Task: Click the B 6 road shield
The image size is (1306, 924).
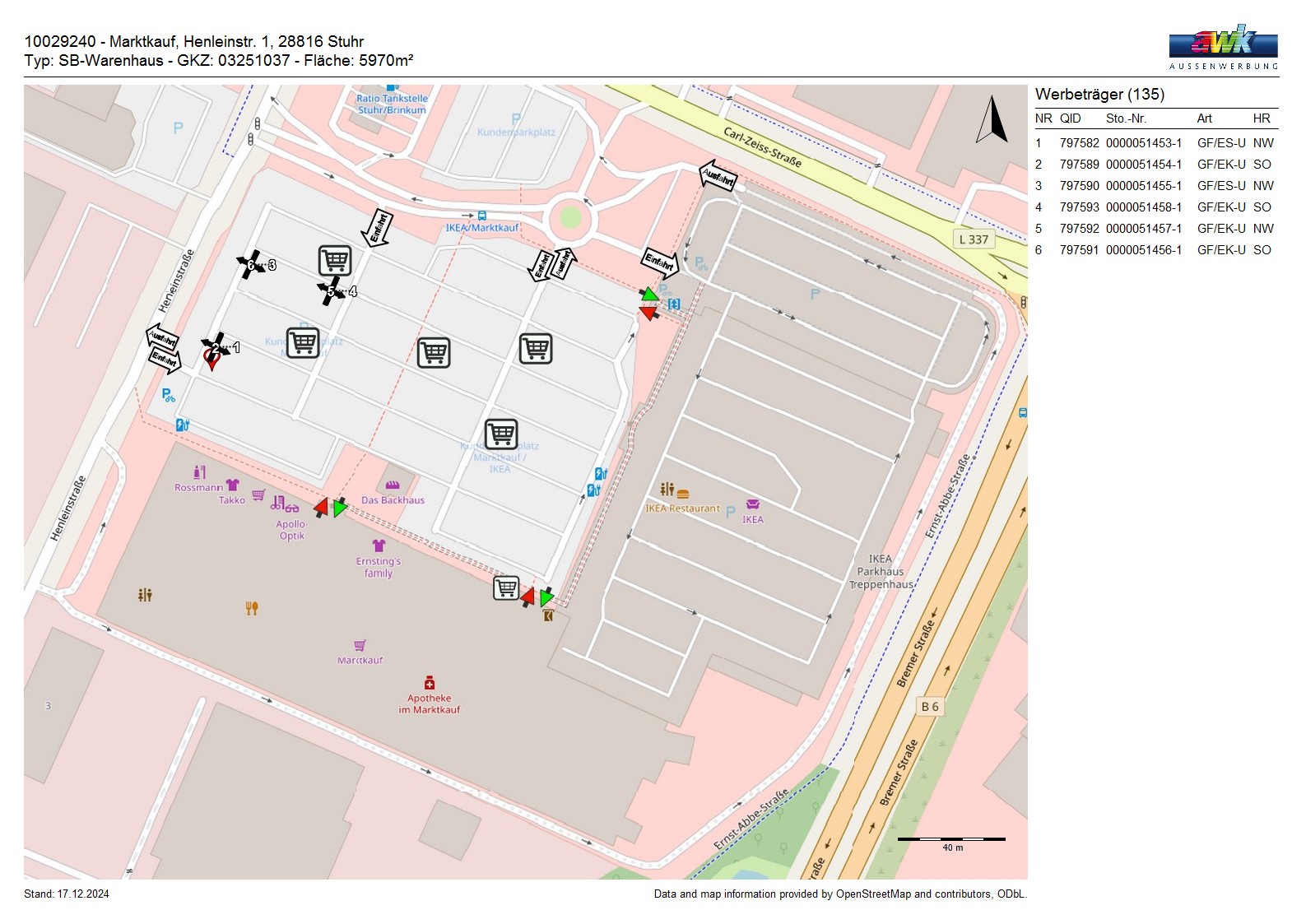Action: [930, 707]
